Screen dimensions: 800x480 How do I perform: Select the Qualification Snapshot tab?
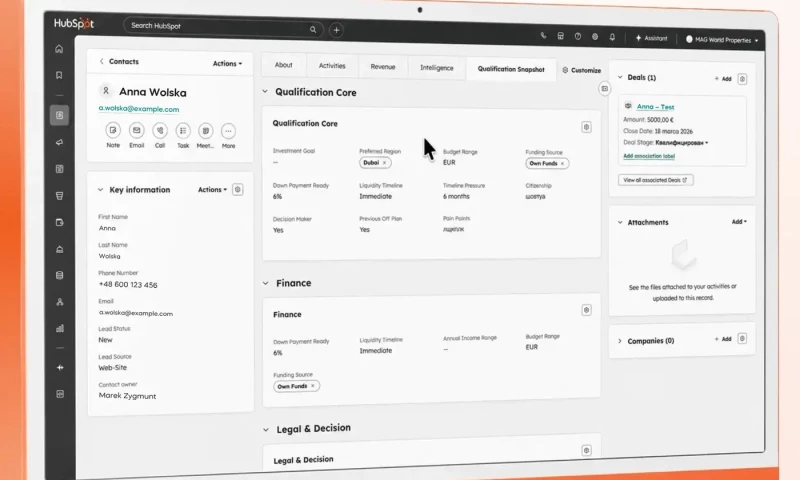tap(511, 69)
